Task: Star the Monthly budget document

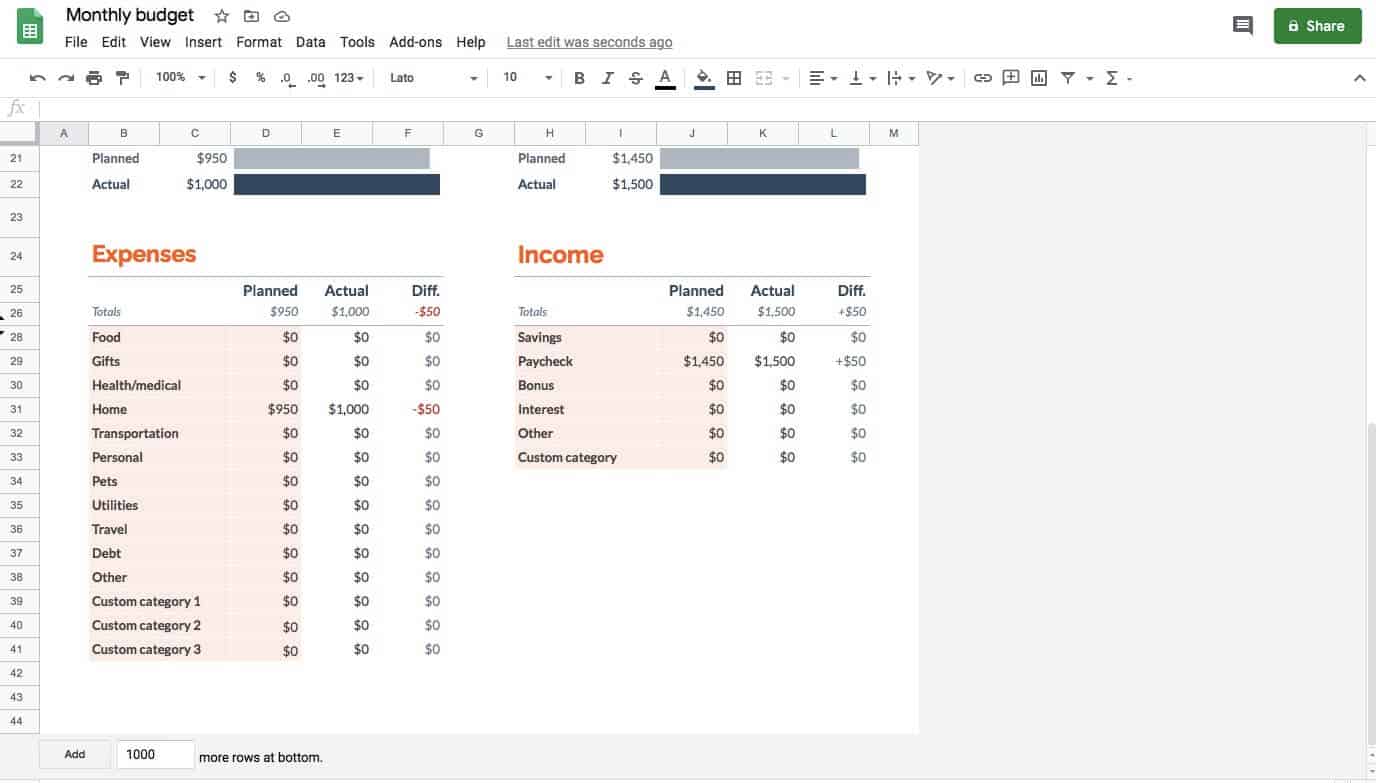Action: [x=222, y=16]
